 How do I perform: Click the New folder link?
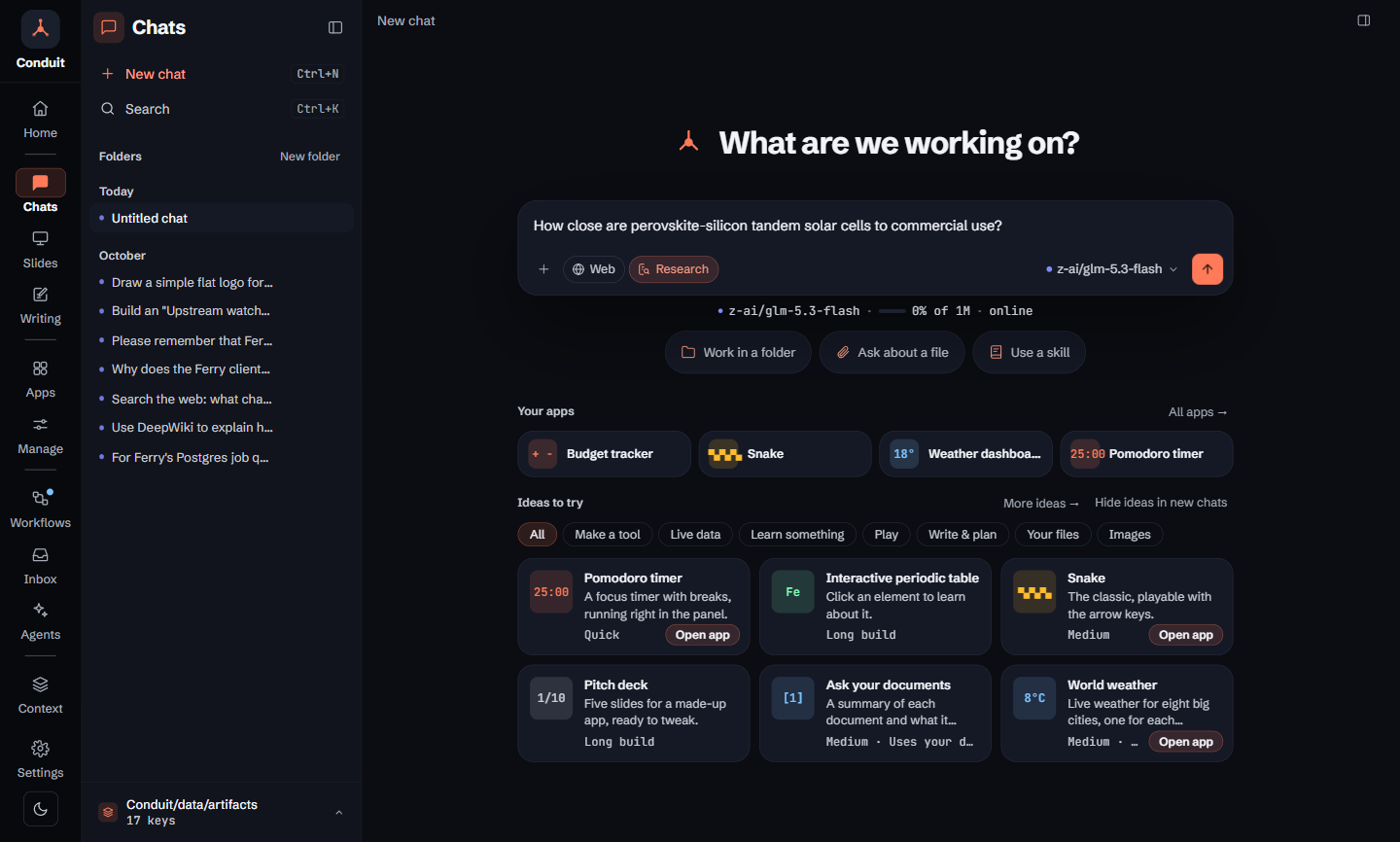(310, 157)
